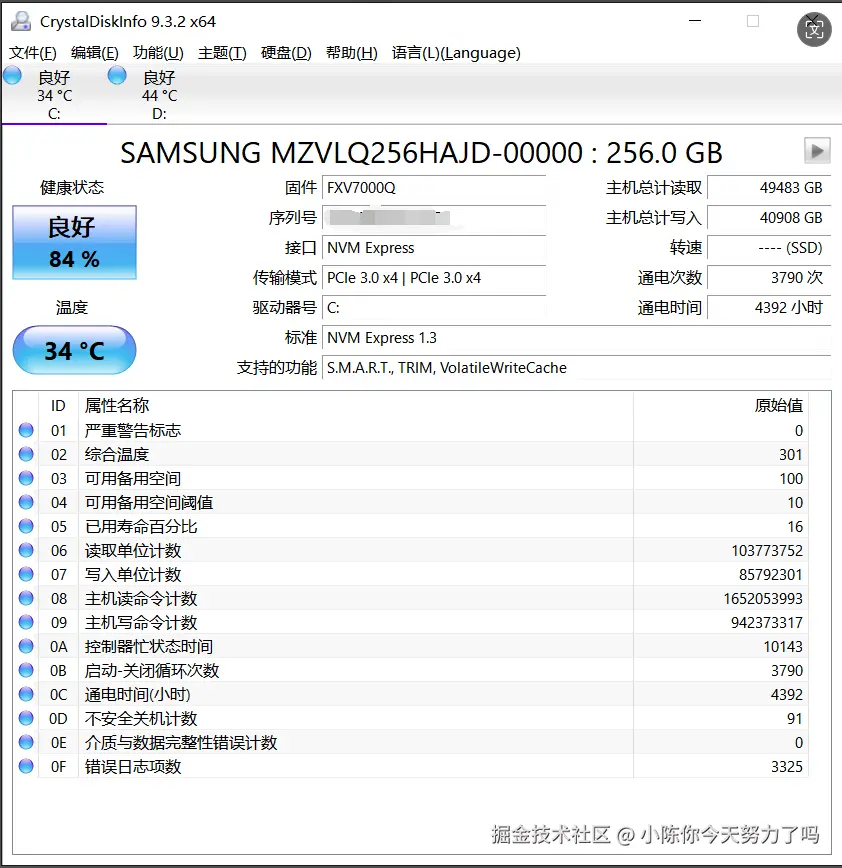The height and width of the screenshot is (868, 842).
Task: Click the CrystalDiskInfo icon in the title bar
Action: tap(22, 20)
